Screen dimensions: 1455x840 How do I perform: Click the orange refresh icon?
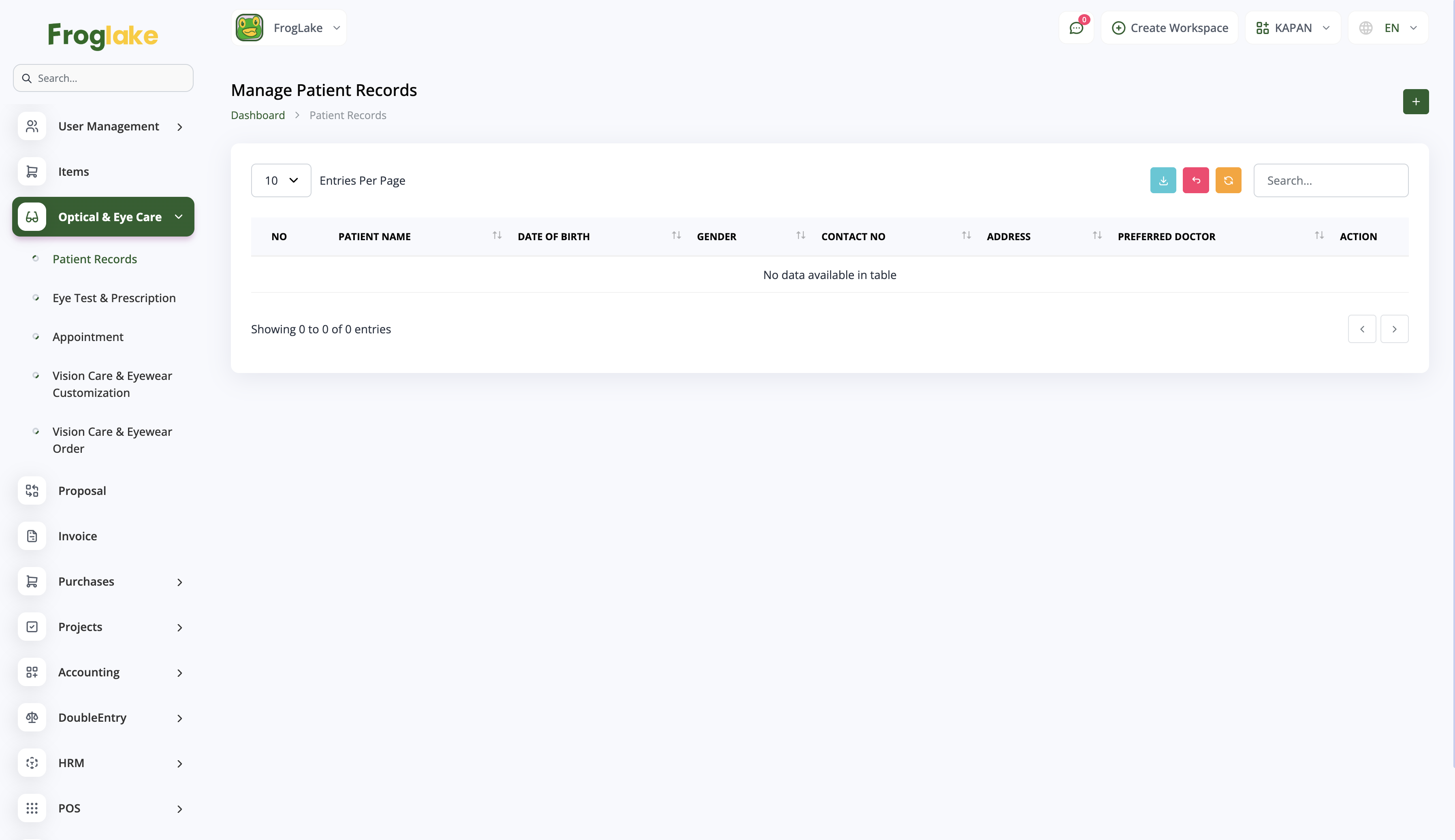[1228, 181]
